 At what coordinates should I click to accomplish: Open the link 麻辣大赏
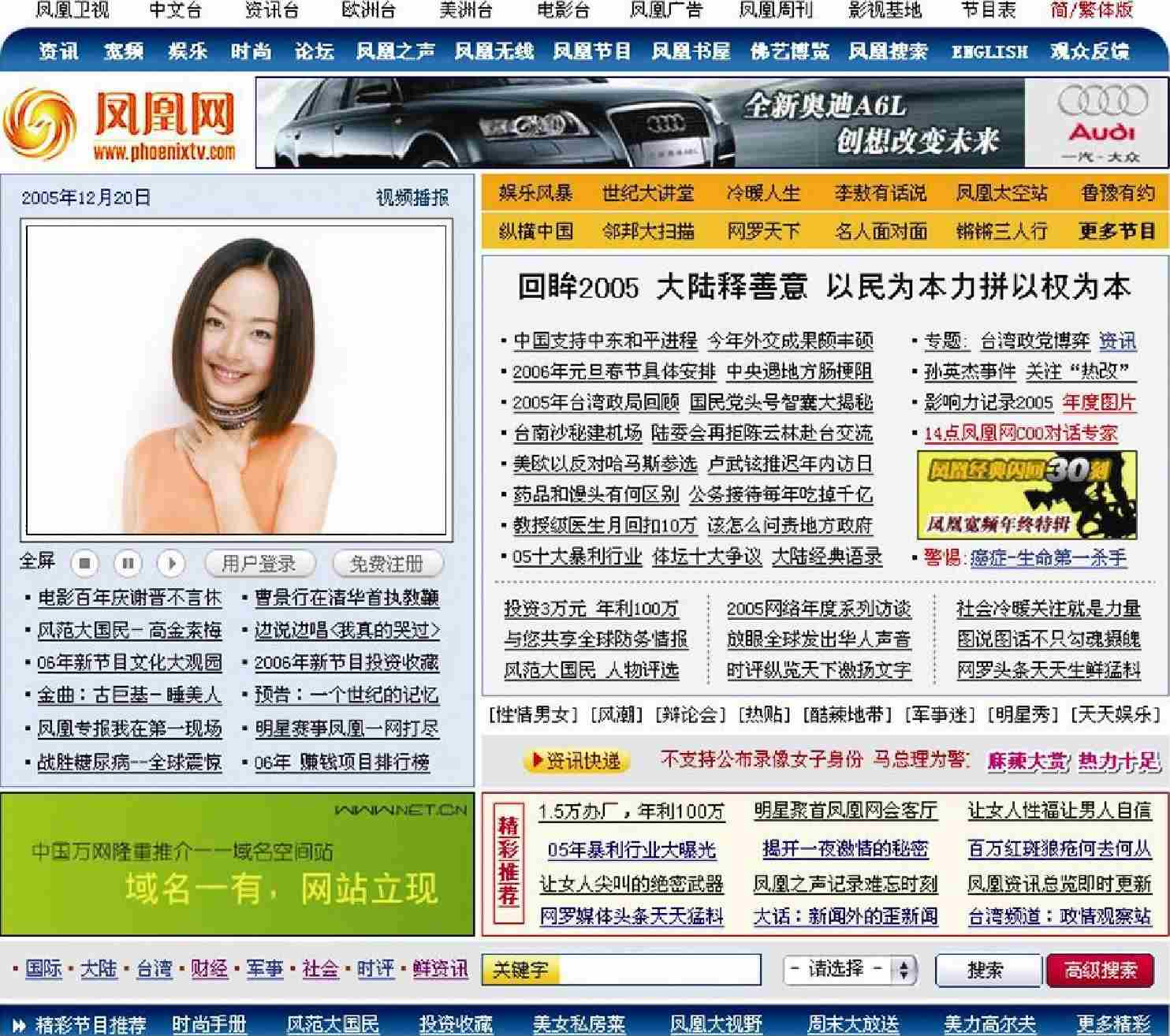tap(1027, 761)
